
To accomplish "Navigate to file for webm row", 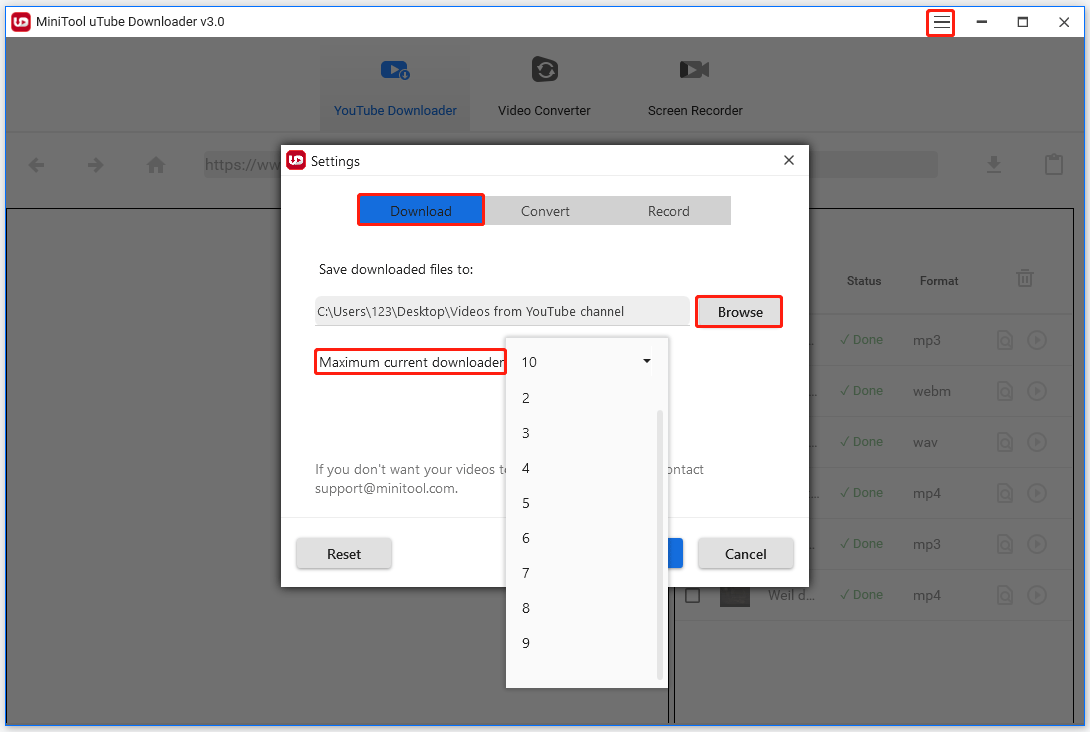I will [x=1004, y=391].
